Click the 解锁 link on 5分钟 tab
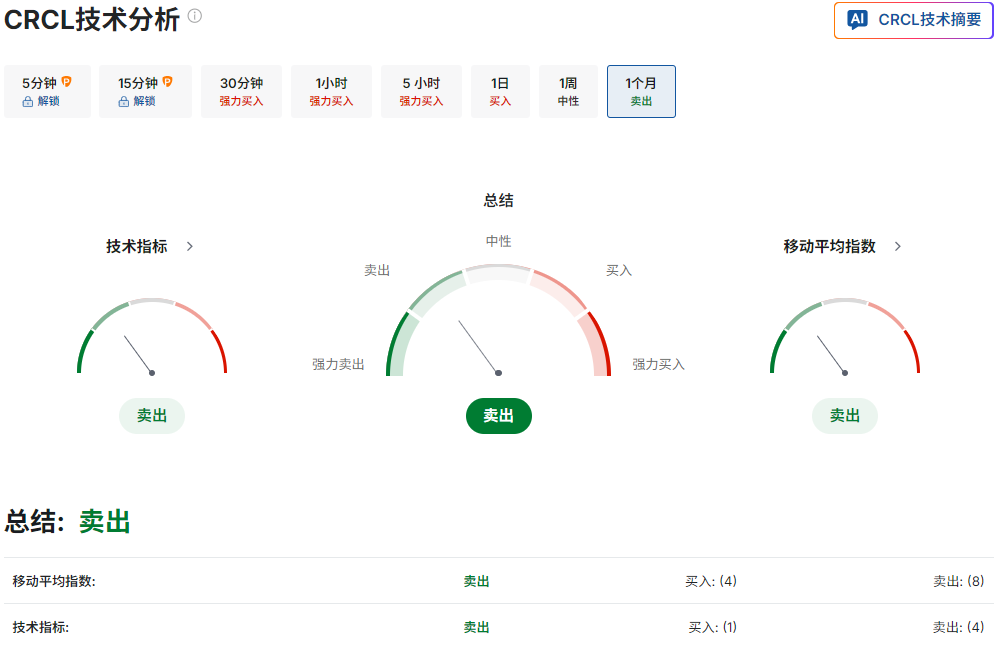This screenshot has width=1001, height=645. coord(48,101)
